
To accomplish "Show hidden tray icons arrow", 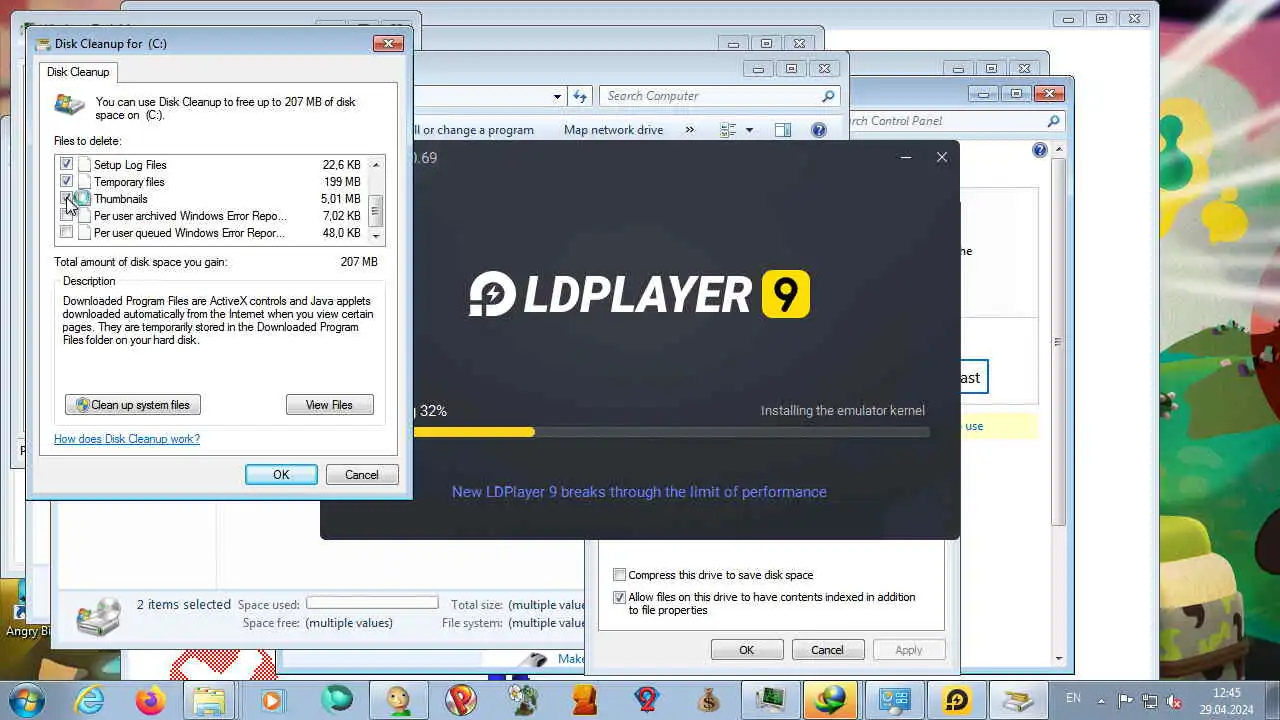I will point(1101,701).
